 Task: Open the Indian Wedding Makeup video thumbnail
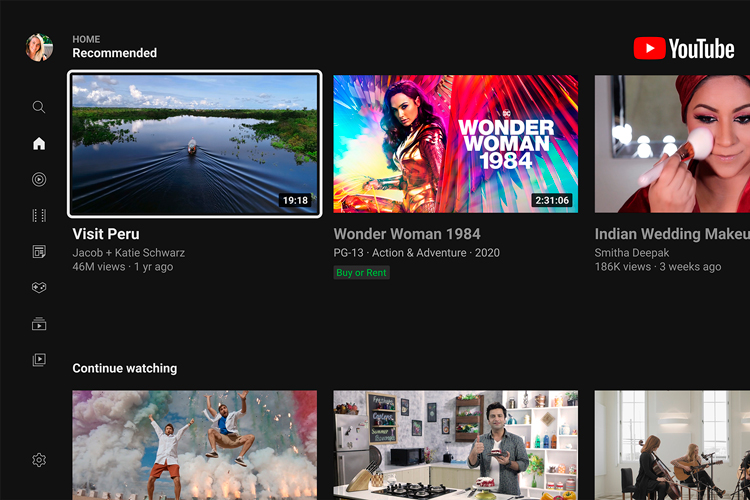(x=672, y=144)
